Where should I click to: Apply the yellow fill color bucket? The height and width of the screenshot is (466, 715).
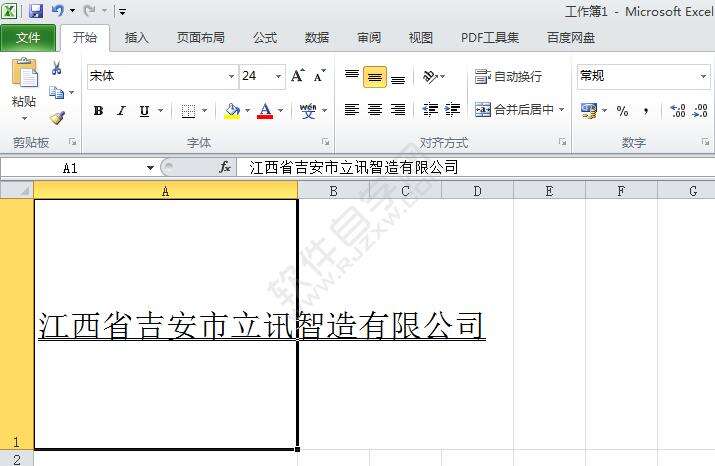(232, 110)
